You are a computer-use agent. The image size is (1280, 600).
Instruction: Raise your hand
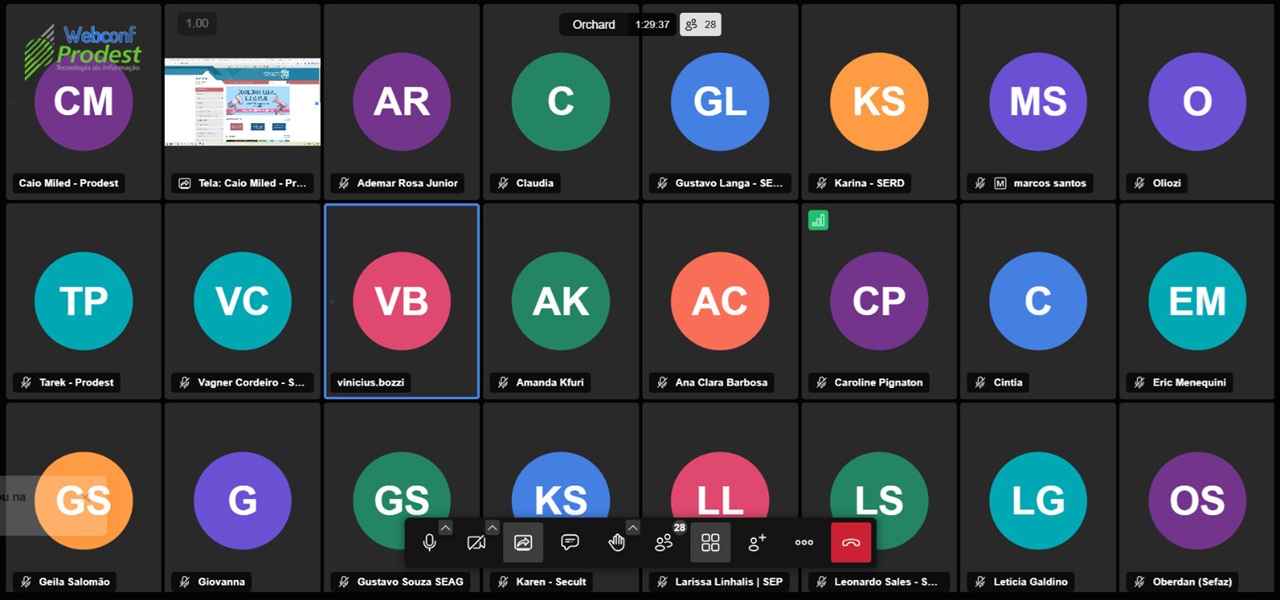click(x=617, y=542)
